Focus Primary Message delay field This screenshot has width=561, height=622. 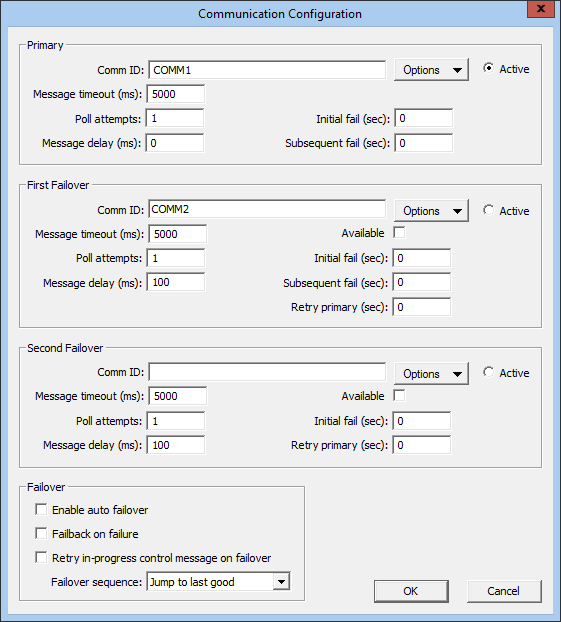(x=175, y=143)
